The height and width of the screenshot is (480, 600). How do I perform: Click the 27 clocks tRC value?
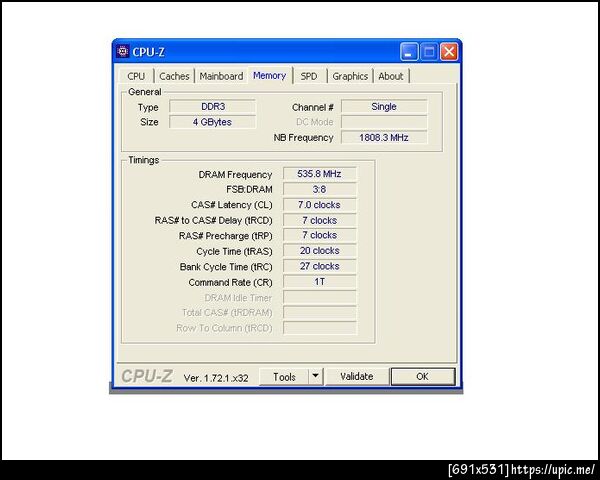pyautogui.click(x=320, y=266)
